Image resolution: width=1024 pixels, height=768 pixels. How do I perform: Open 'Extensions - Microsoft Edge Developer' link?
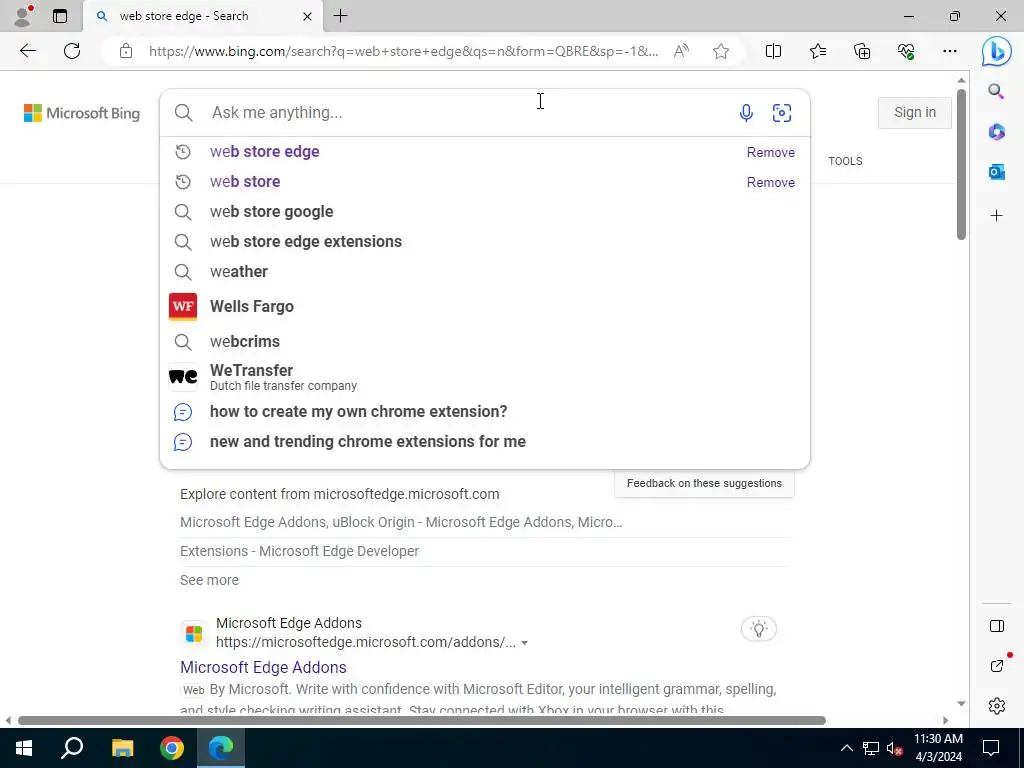click(x=300, y=551)
